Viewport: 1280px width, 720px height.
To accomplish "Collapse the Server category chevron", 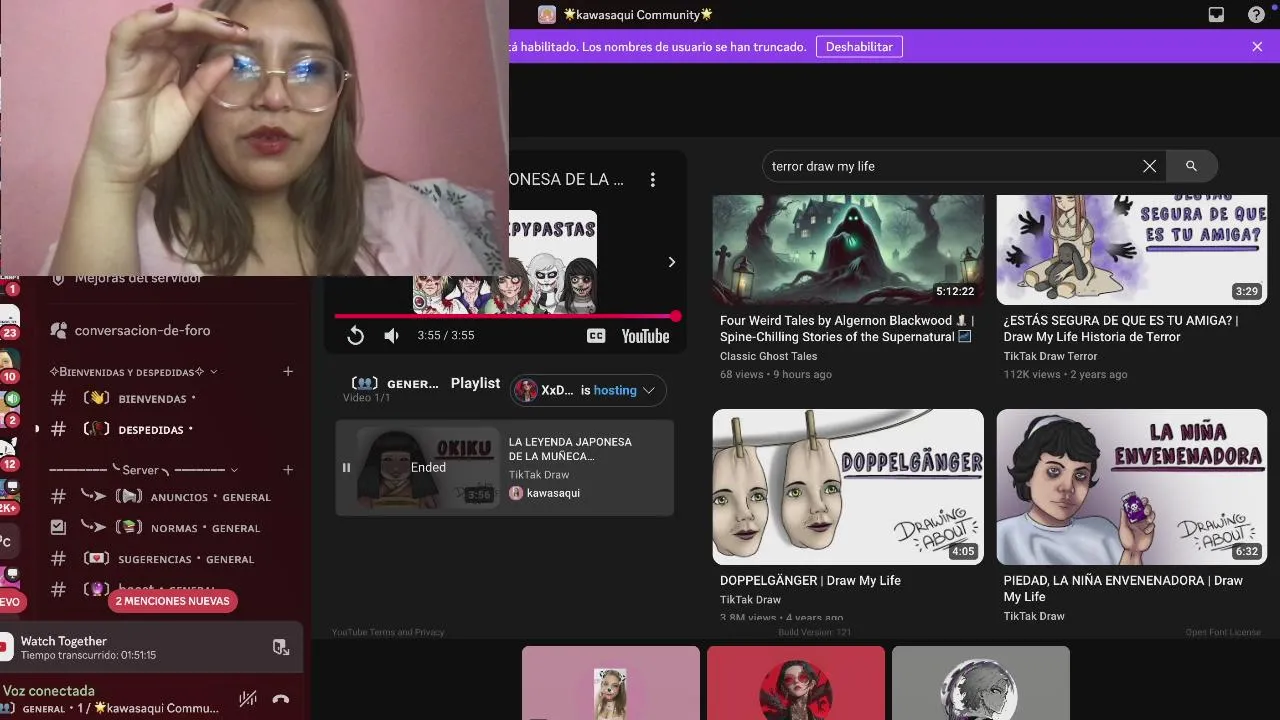I will (234, 470).
